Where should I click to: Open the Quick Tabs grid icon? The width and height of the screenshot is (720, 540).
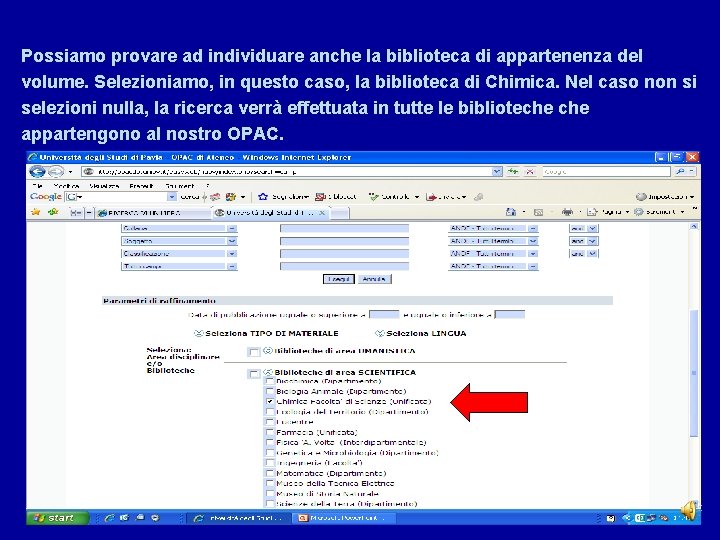pyautogui.click(x=75, y=213)
